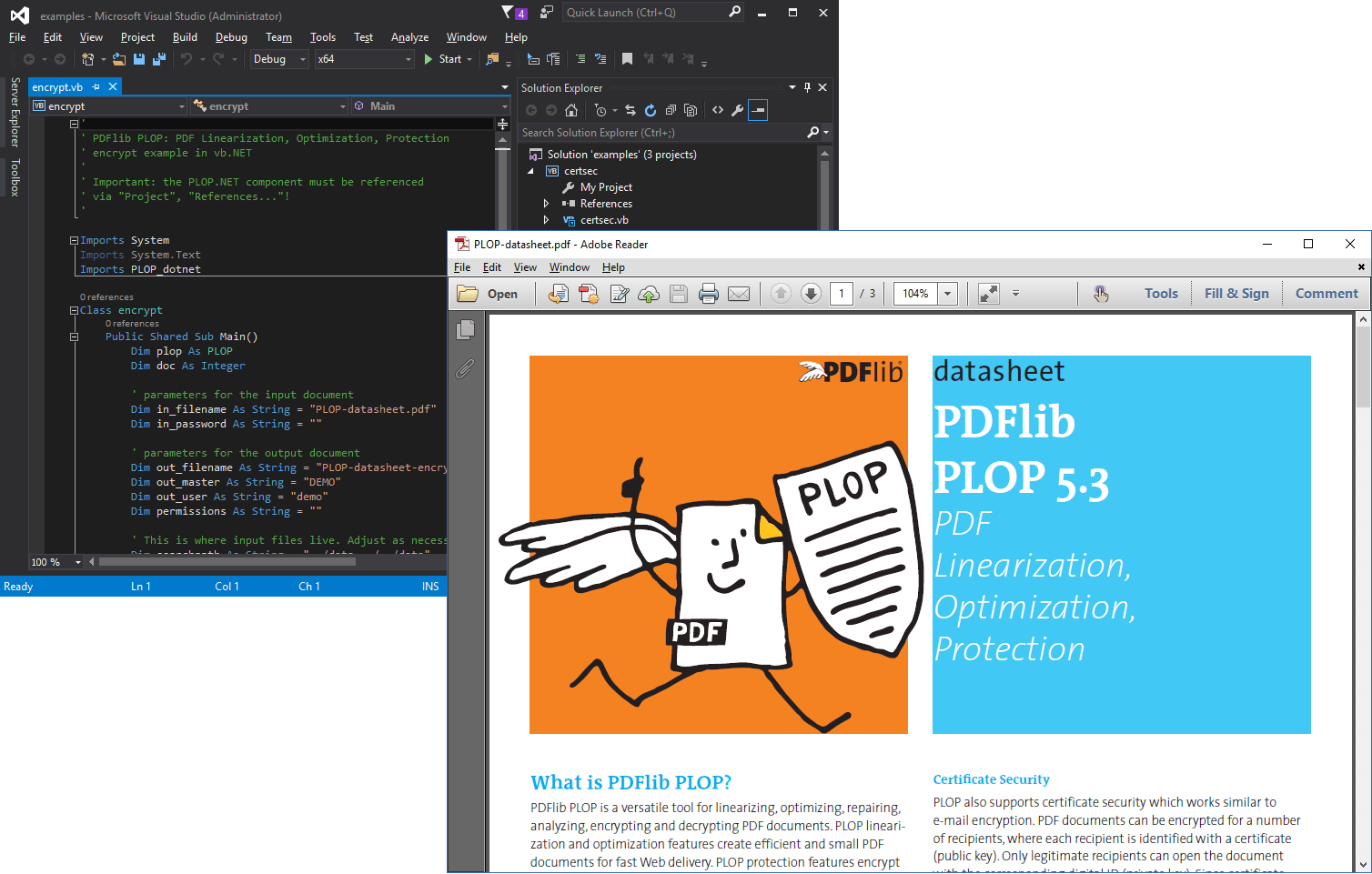This screenshot has width=1372, height=874.
Task: Expand the References tree node
Action: coord(546,204)
